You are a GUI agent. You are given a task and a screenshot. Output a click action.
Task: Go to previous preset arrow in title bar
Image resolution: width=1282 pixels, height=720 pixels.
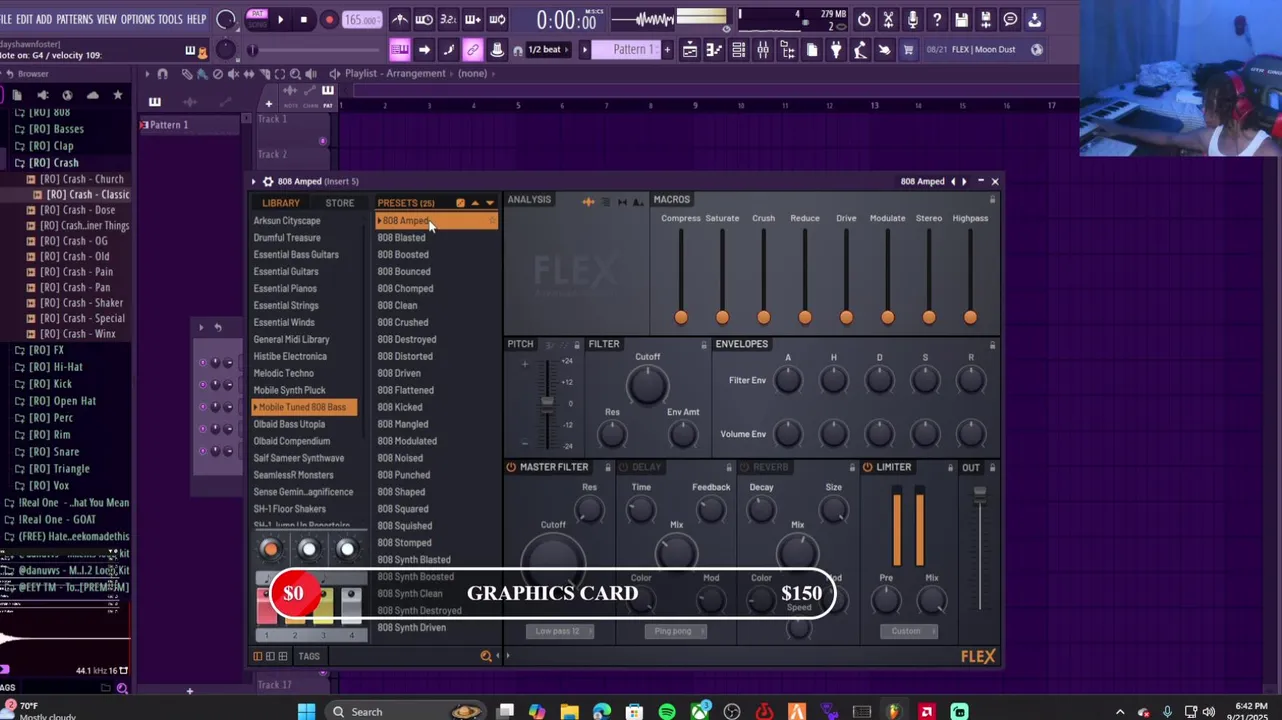953,181
